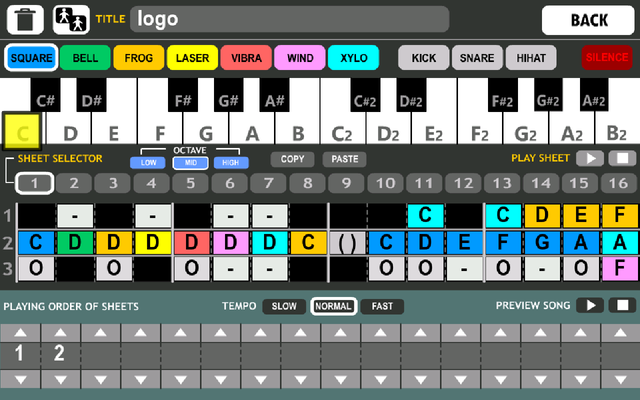The width and height of the screenshot is (640, 400).
Task: Click up arrow above order slot 1
Action: (x=20, y=333)
